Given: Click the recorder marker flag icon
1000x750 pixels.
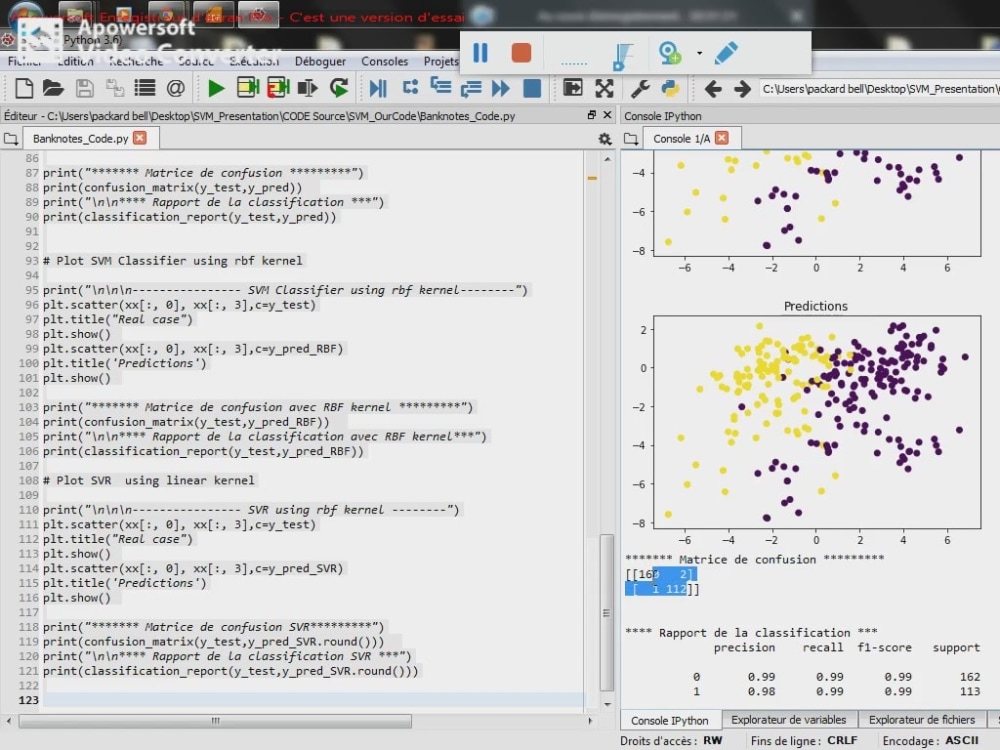Looking at the screenshot, I should click(622, 56).
